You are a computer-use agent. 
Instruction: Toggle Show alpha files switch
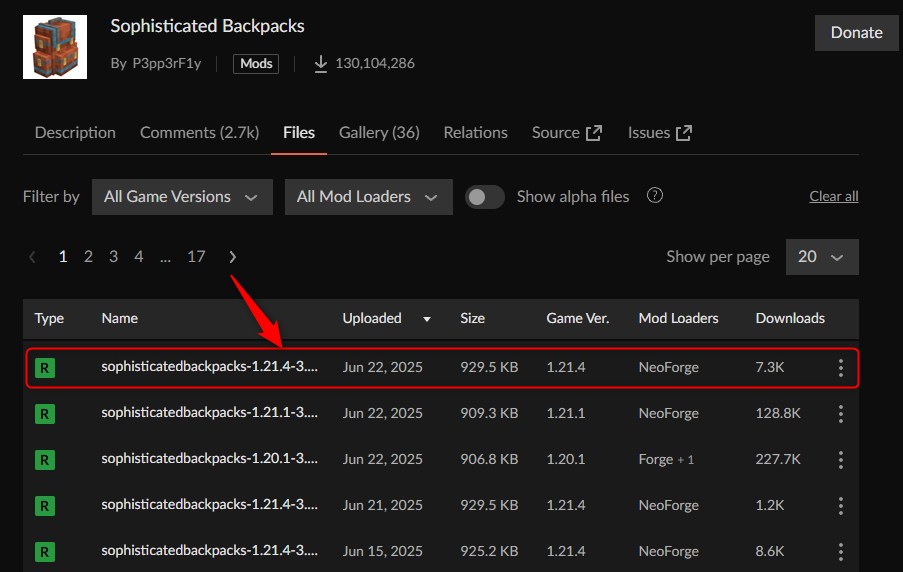tap(485, 197)
